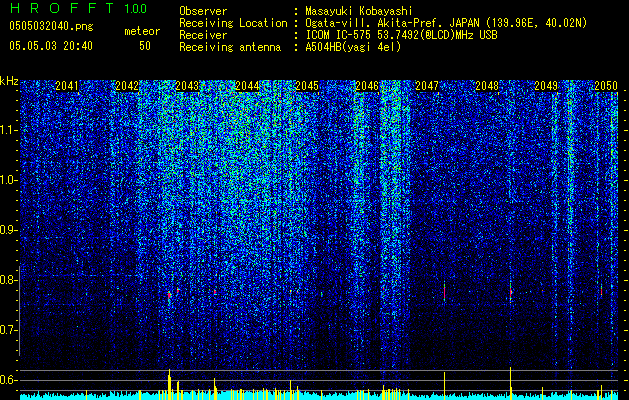This screenshot has width=629, height=400.
Task: Click the 0.6 kHz axis label
Action: coord(9,380)
